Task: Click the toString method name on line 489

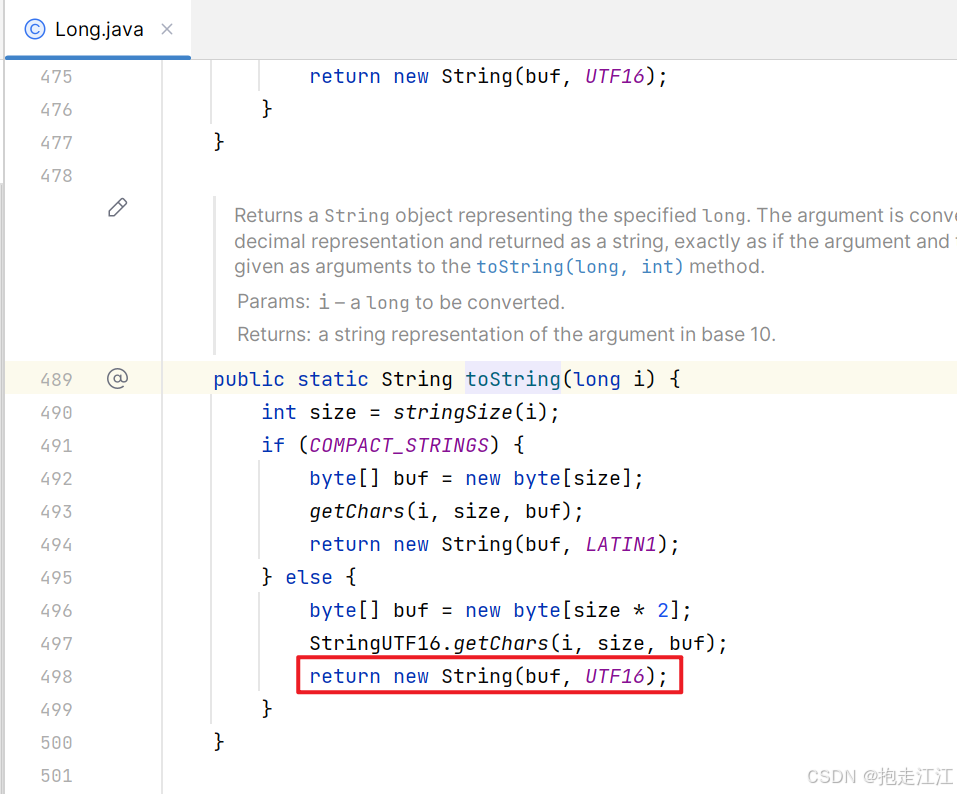Action: [513, 379]
